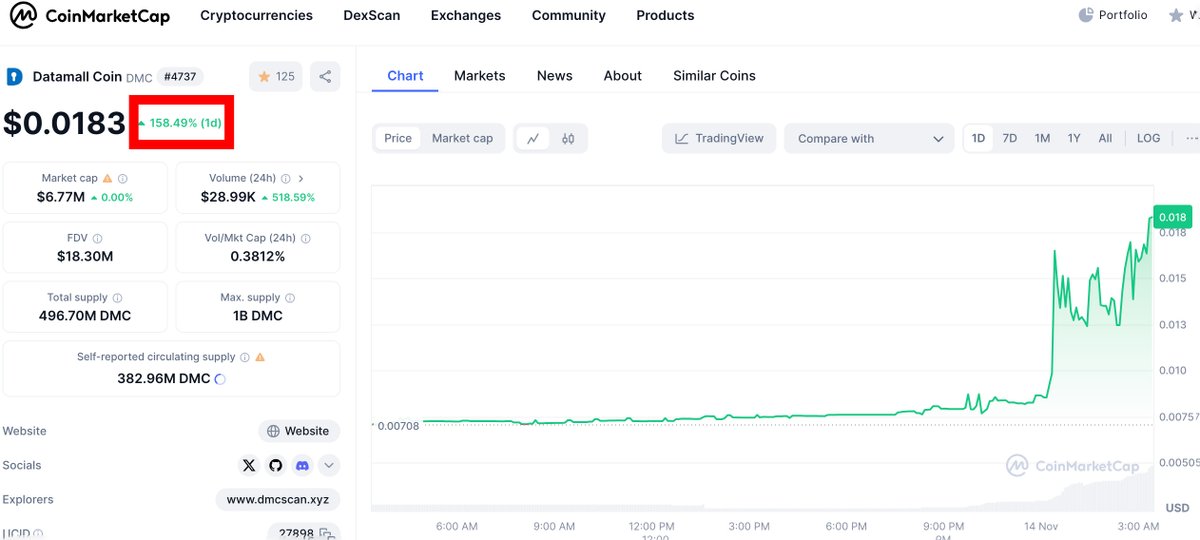Switch to the News tab
The height and width of the screenshot is (540, 1200).
[x=555, y=76]
